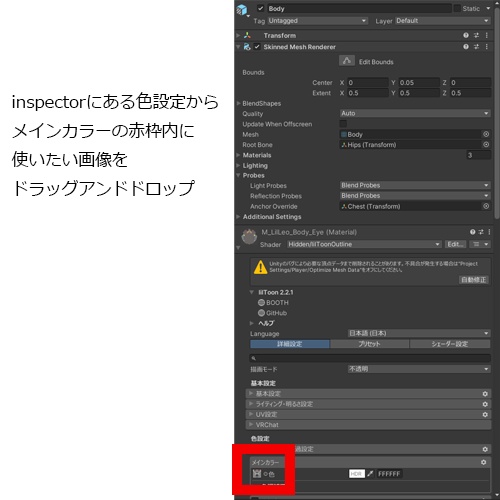Open the Tag dropdown showing Untagged
Screen dimensions: 500x500
(317, 21)
